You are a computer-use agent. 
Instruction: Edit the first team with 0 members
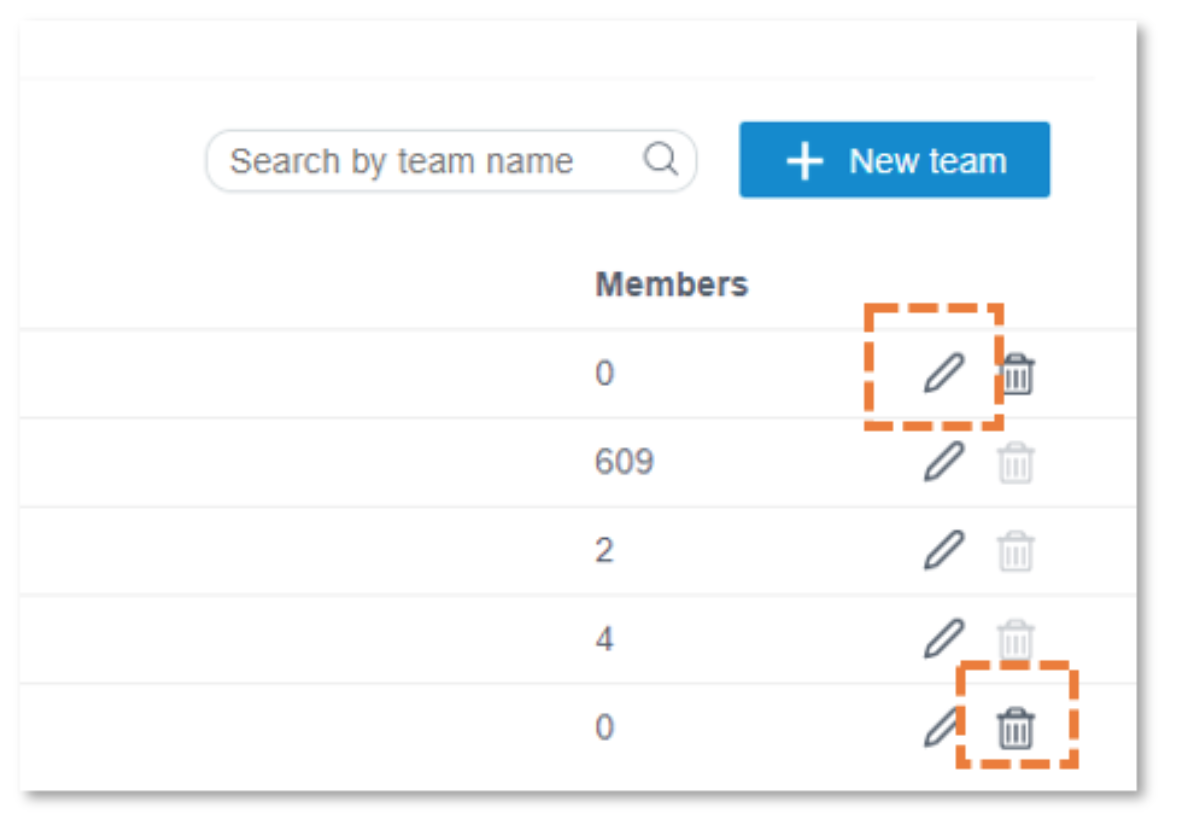[943, 372]
